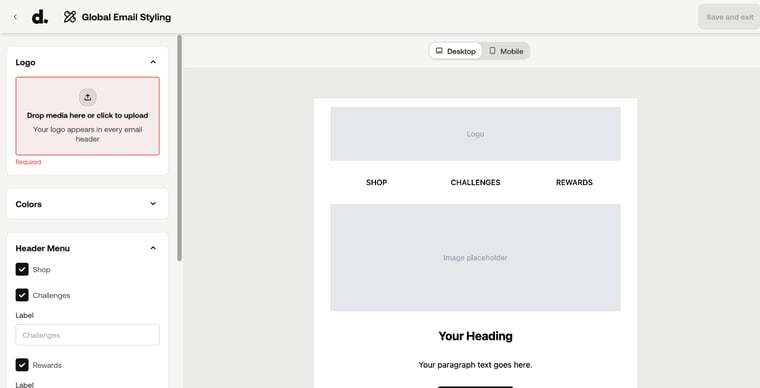760x388 pixels.
Task: Click REWARDS in the email preview menu
Action: [574, 183]
